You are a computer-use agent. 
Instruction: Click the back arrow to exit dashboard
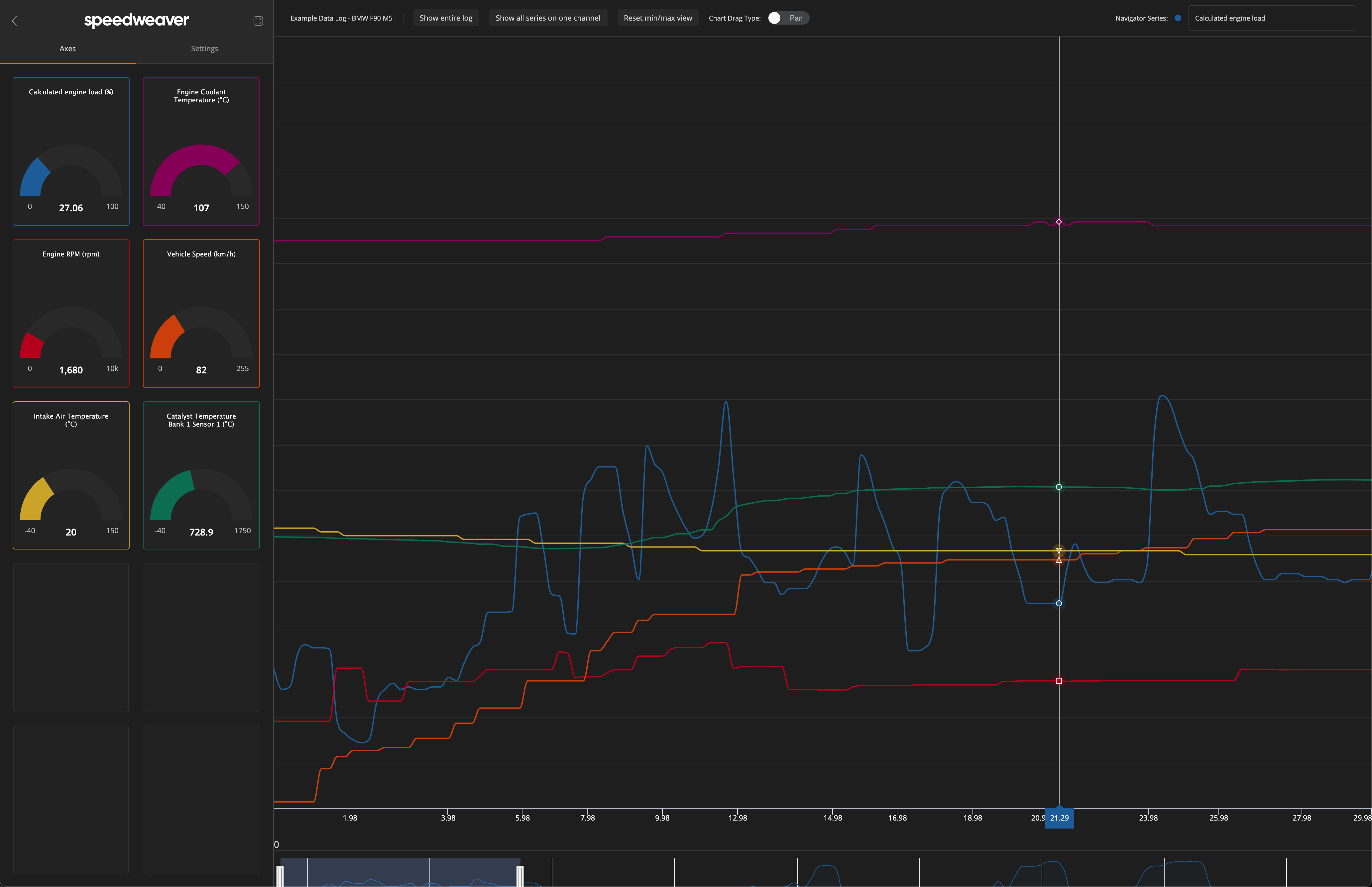[14, 21]
